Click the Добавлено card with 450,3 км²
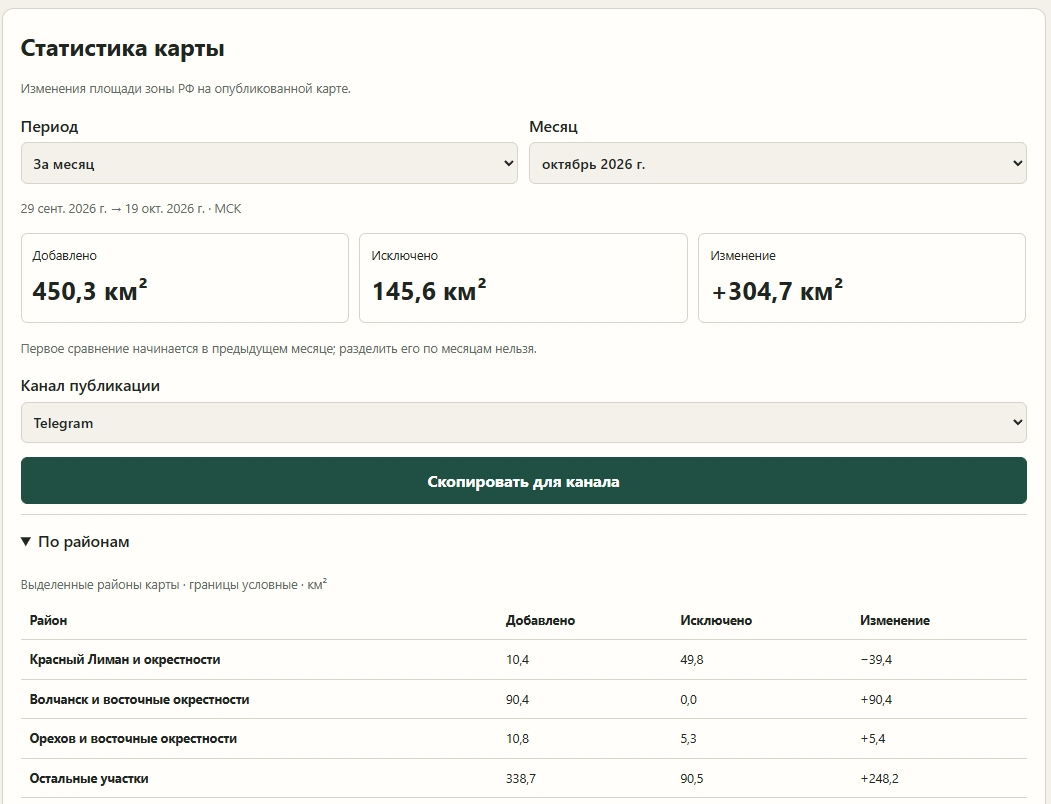The image size is (1051, 804). pos(185,278)
